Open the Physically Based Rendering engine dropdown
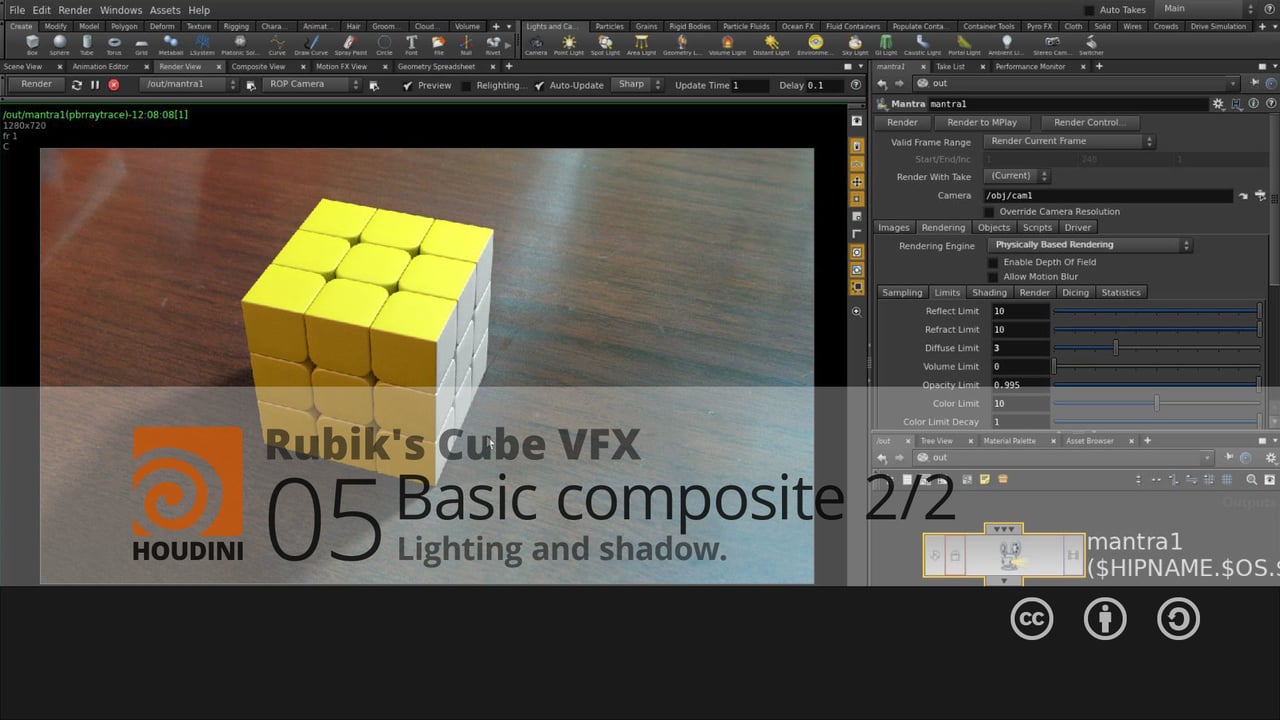1280x720 pixels. pos(1088,244)
